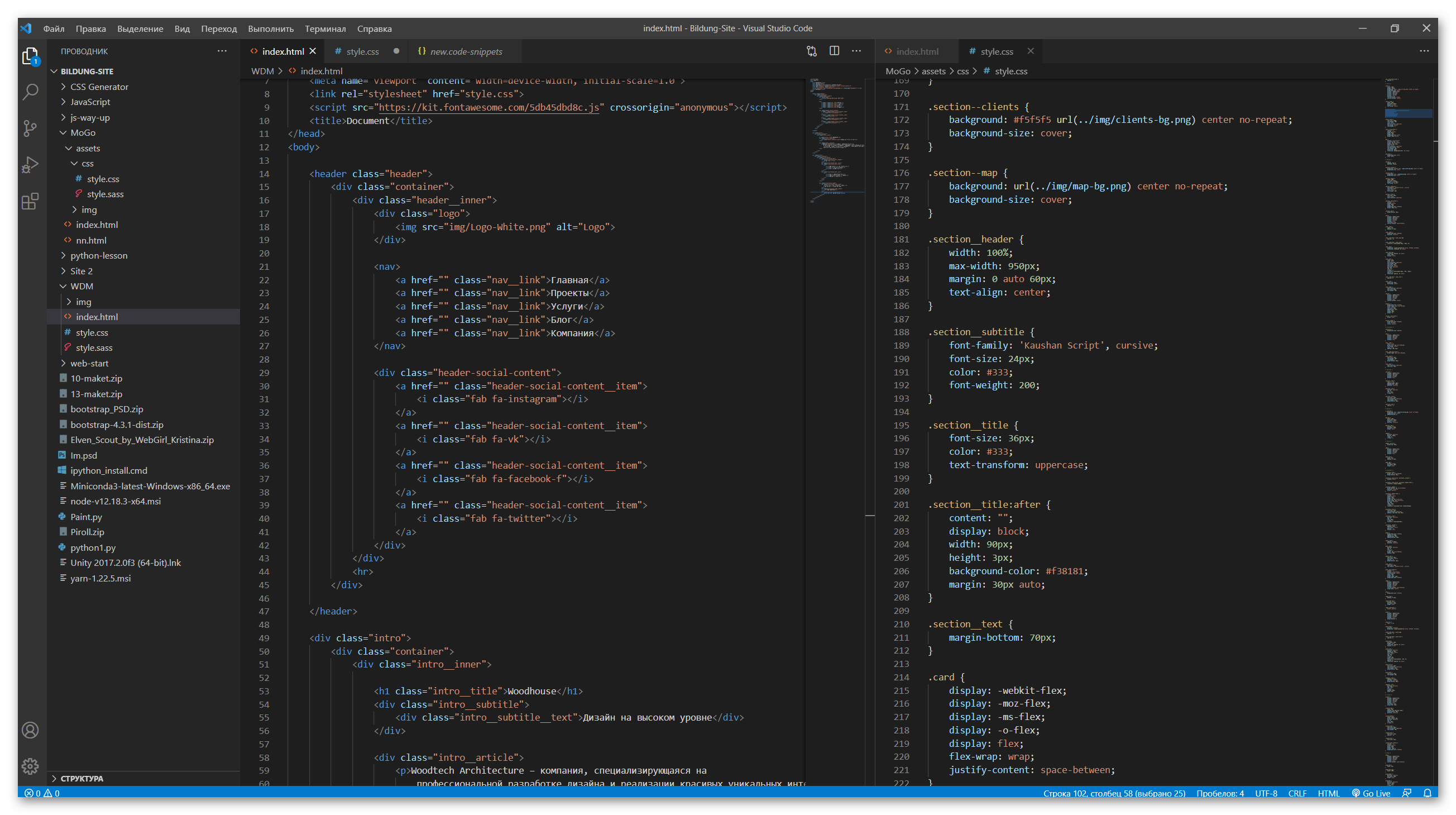Screen dimensions: 1456x815
Task: Switch to new.code-snippets tab
Action: coord(466,51)
